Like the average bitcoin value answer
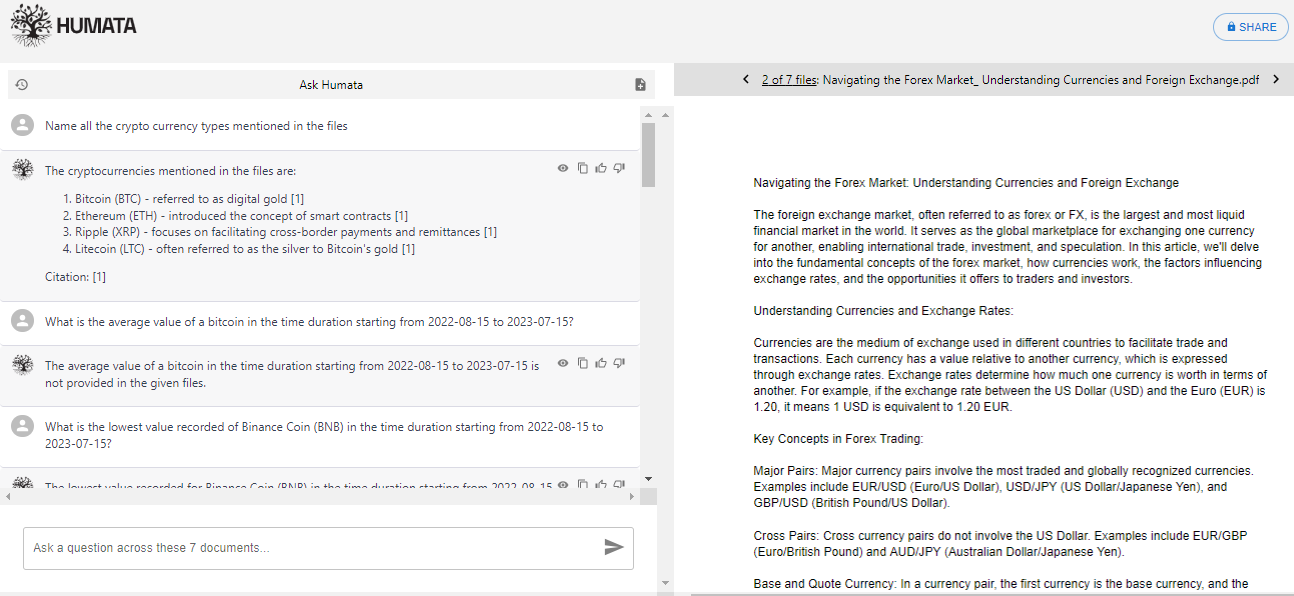1294x596 pixels. click(601, 363)
